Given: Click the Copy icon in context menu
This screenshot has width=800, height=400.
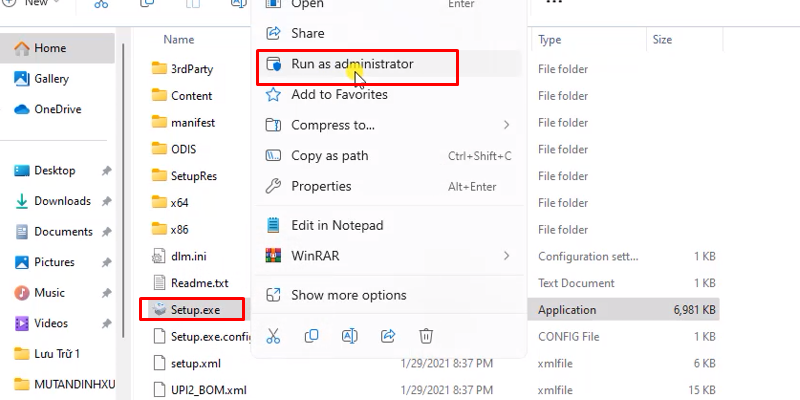Looking at the screenshot, I should coord(311,335).
